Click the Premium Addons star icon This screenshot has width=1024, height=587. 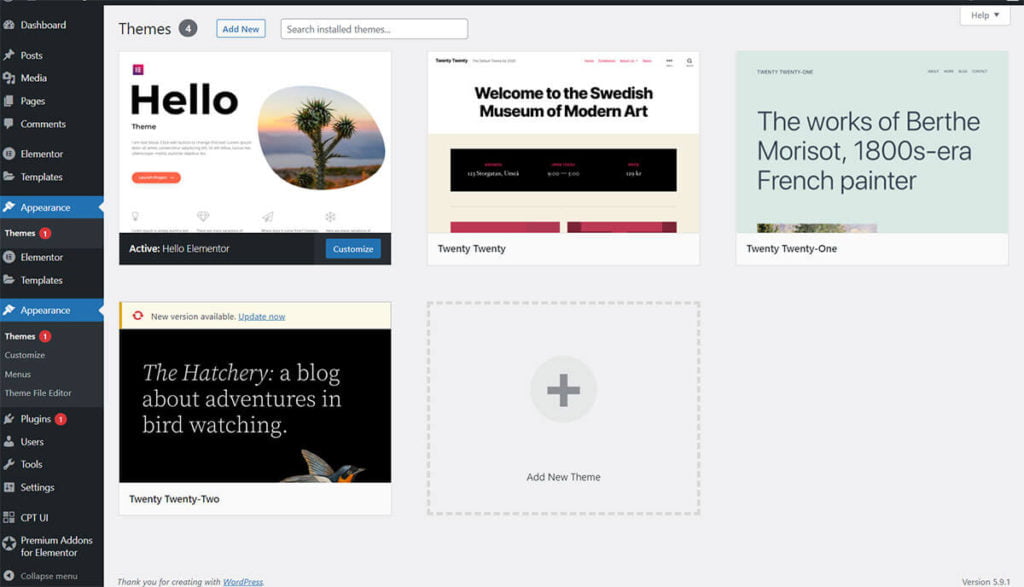(9, 543)
